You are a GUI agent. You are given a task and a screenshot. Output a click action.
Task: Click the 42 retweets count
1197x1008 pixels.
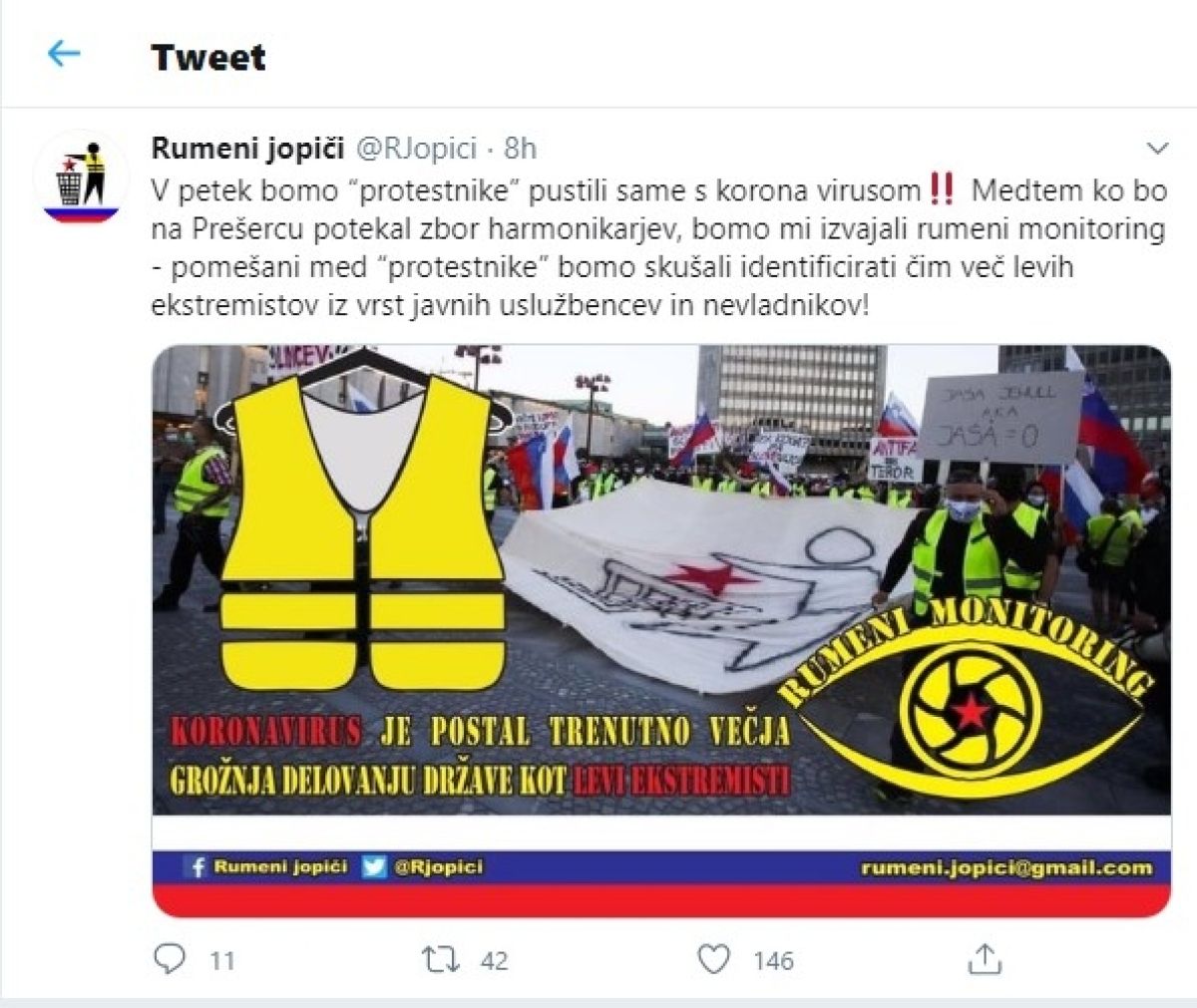coord(494,960)
